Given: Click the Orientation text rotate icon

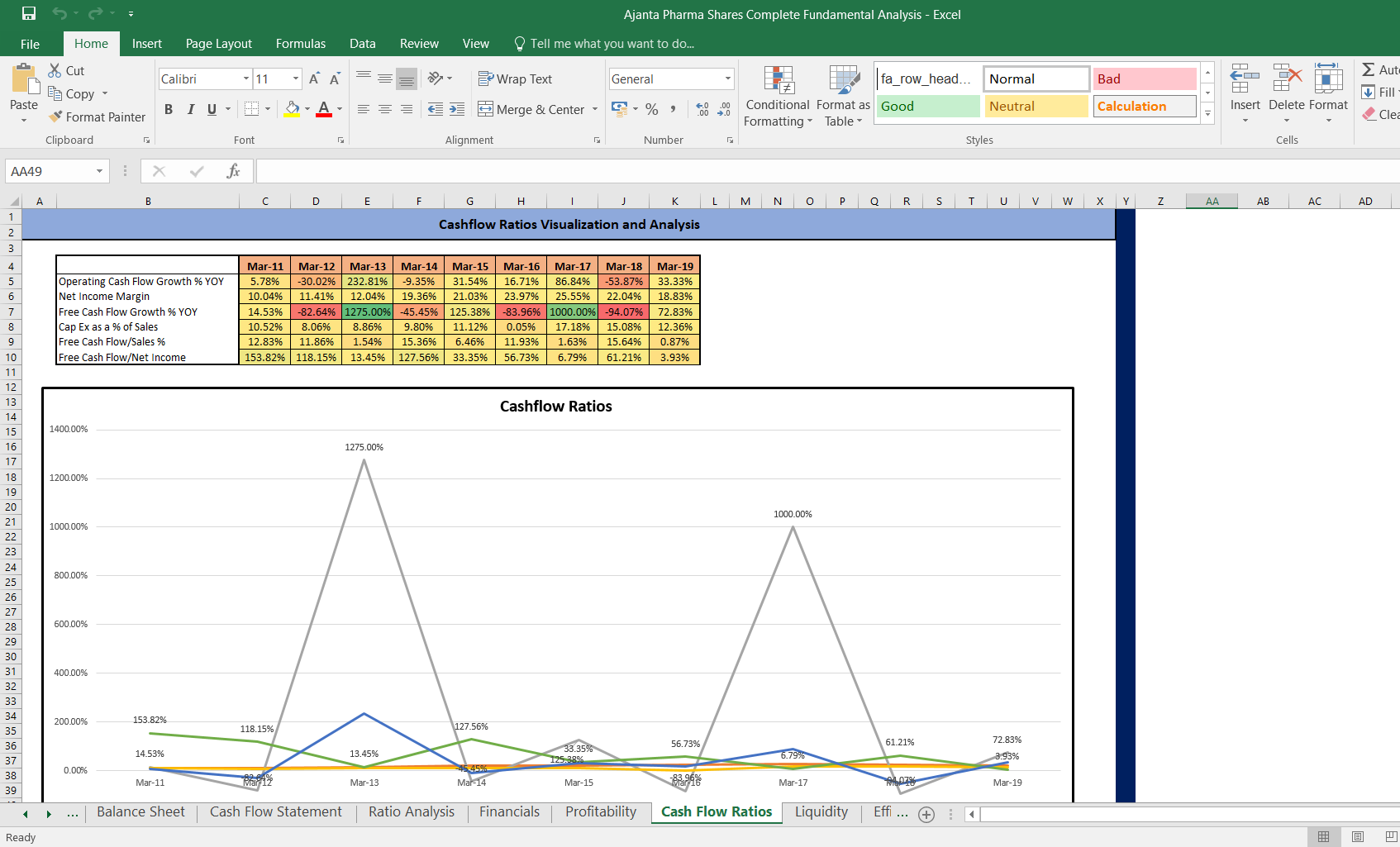Looking at the screenshot, I should (x=436, y=79).
